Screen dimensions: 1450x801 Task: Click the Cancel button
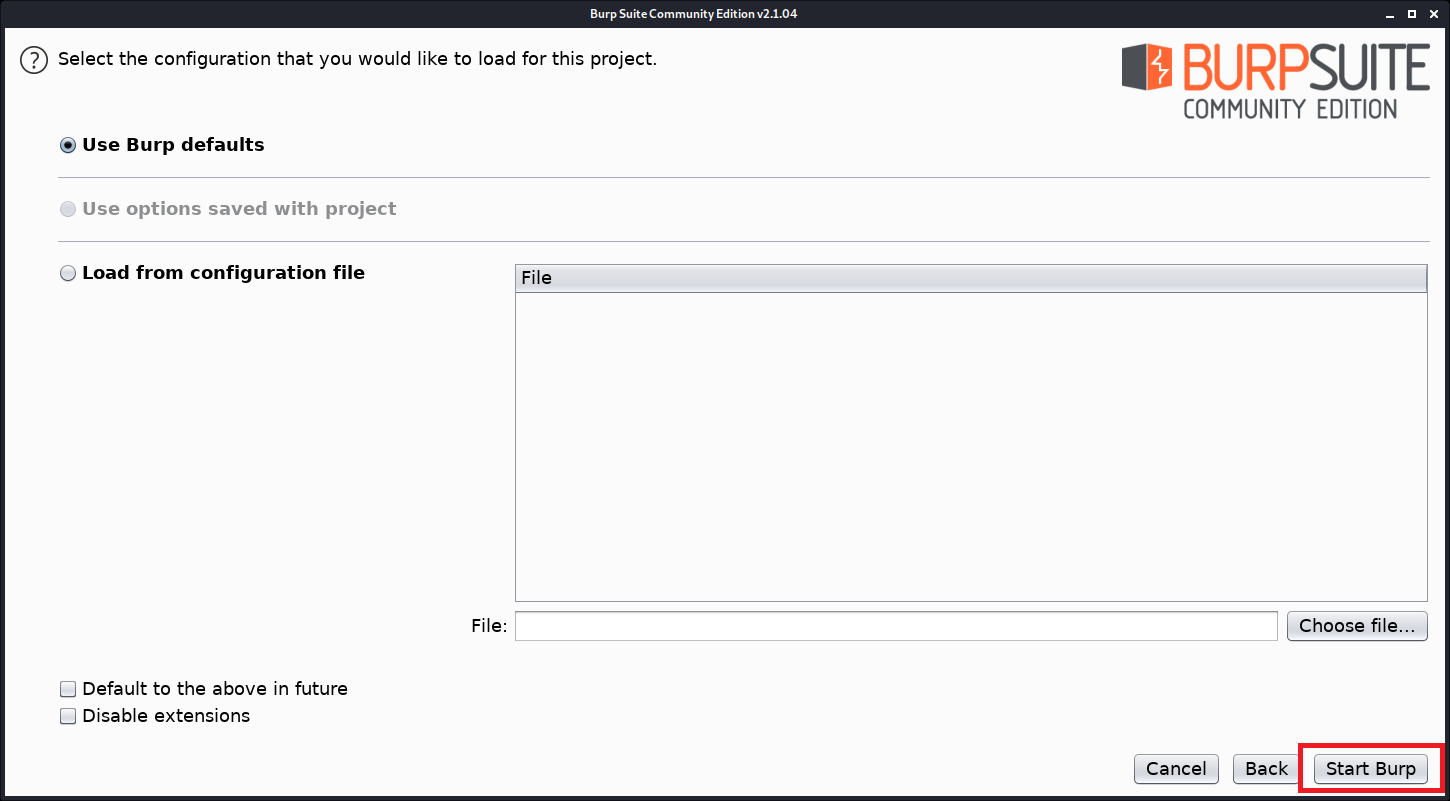pyautogui.click(x=1176, y=769)
